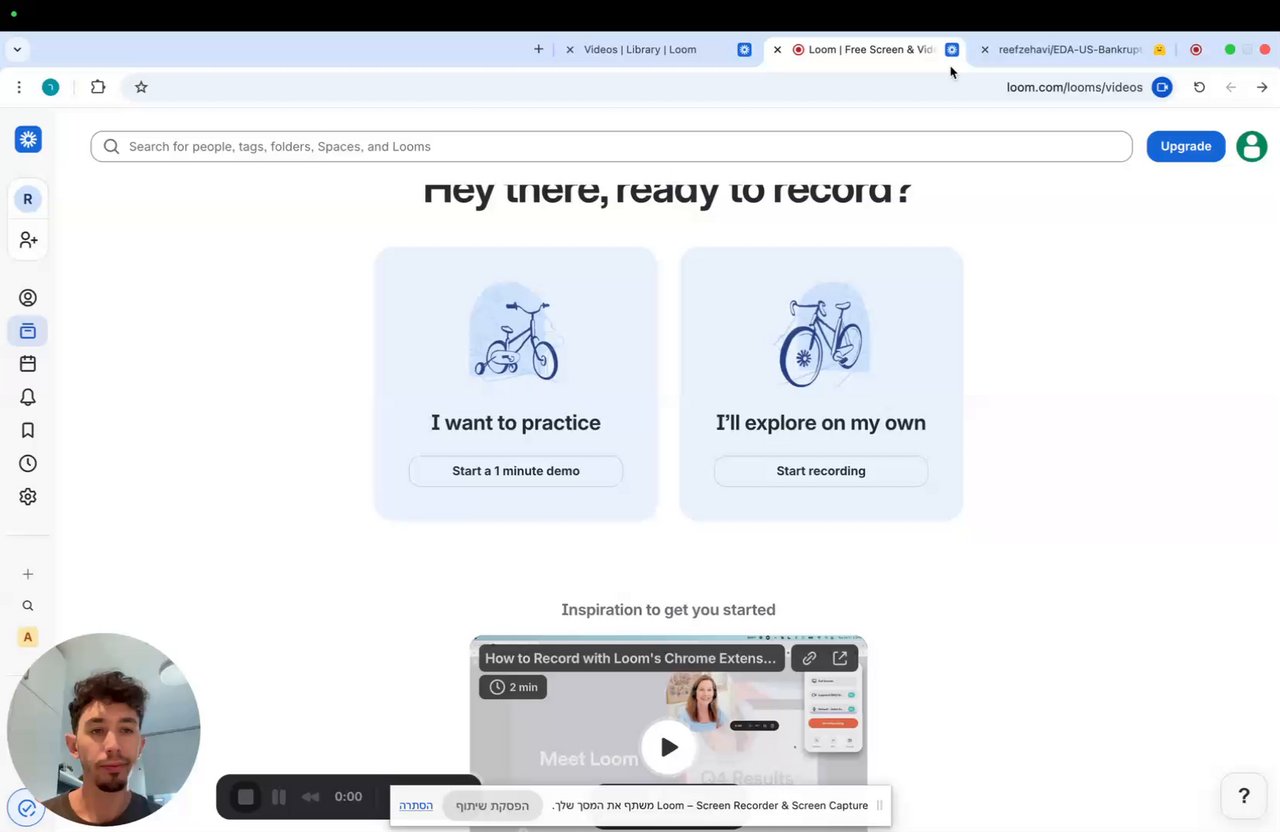Select the yellow A space icon
The image size is (1280, 832).
[x=28, y=637]
